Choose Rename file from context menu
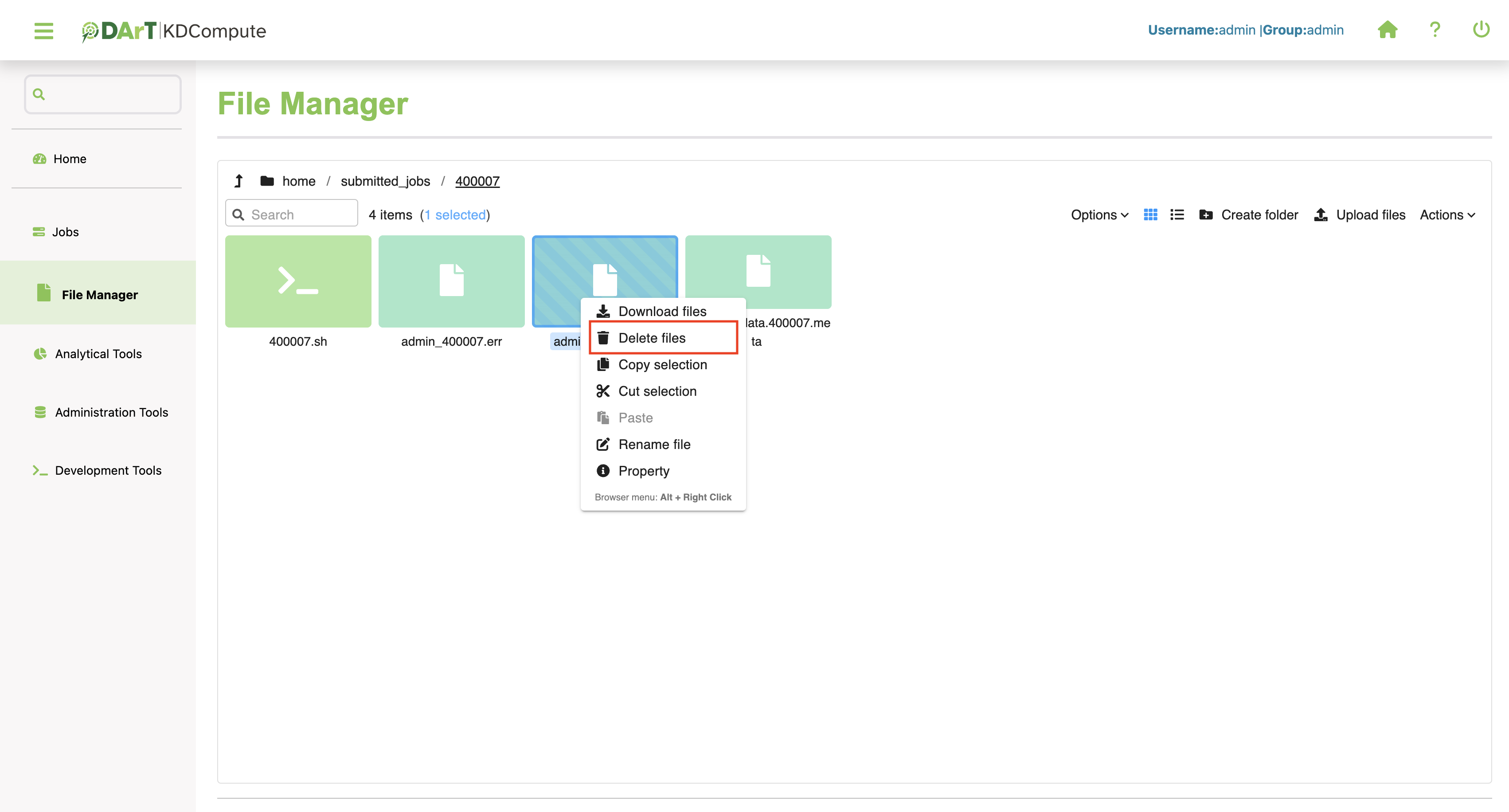This screenshot has width=1509, height=812. 654,445
